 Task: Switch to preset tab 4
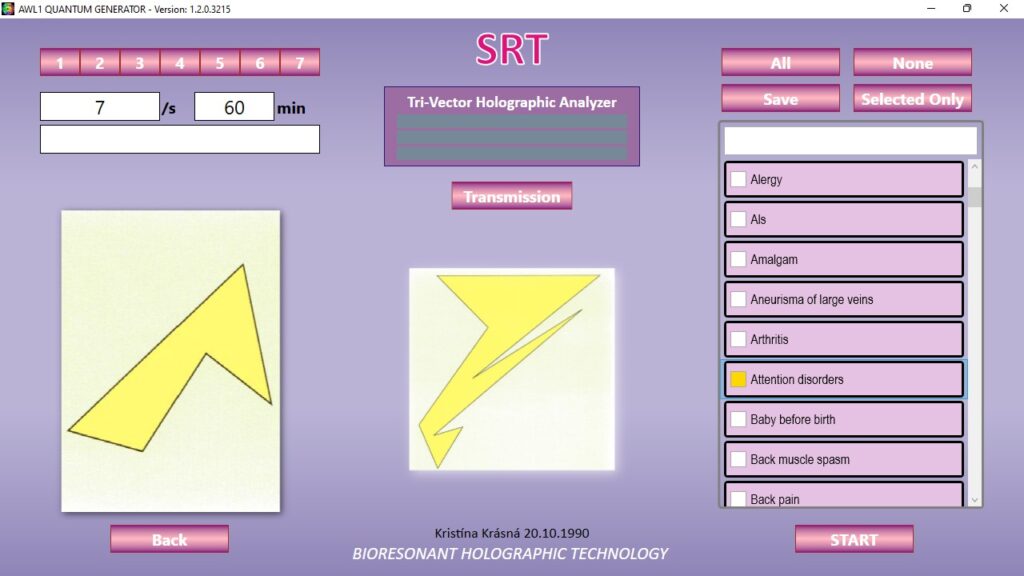coord(180,63)
